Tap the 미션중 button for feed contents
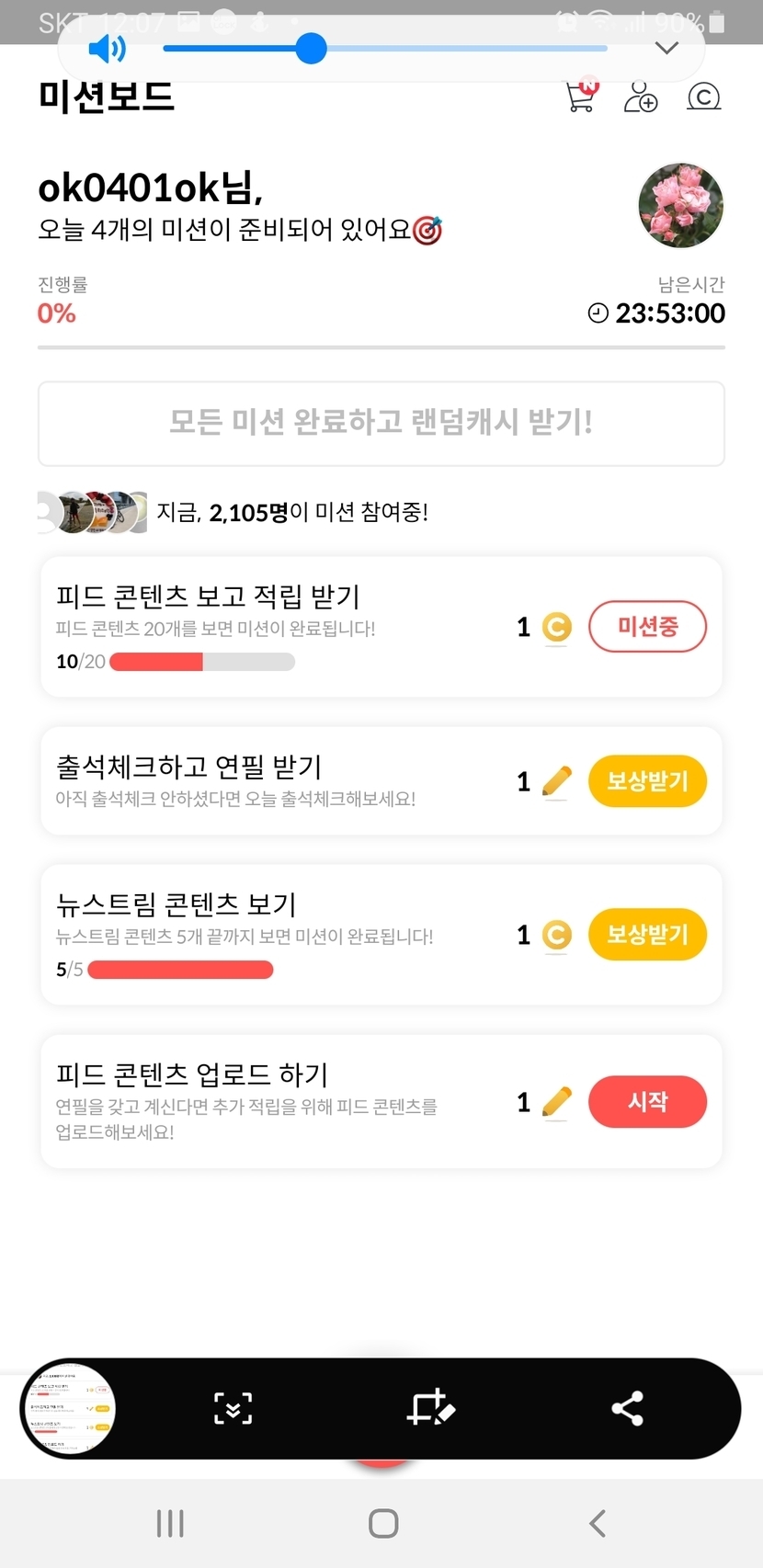 (647, 627)
